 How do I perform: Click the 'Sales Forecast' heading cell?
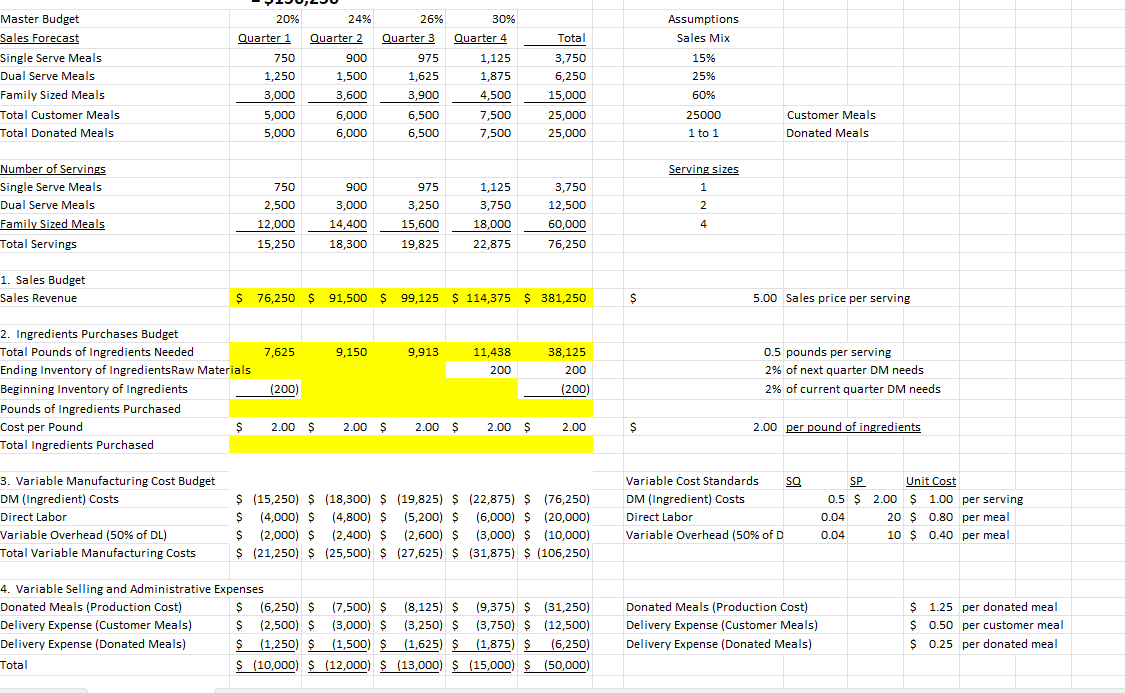pyautogui.click(x=39, y=38)
